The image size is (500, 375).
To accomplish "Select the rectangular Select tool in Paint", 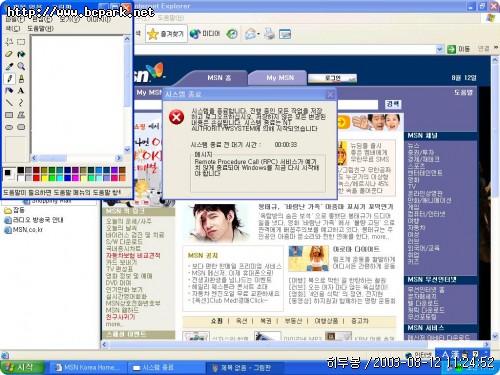I will [x=21, y=42].
